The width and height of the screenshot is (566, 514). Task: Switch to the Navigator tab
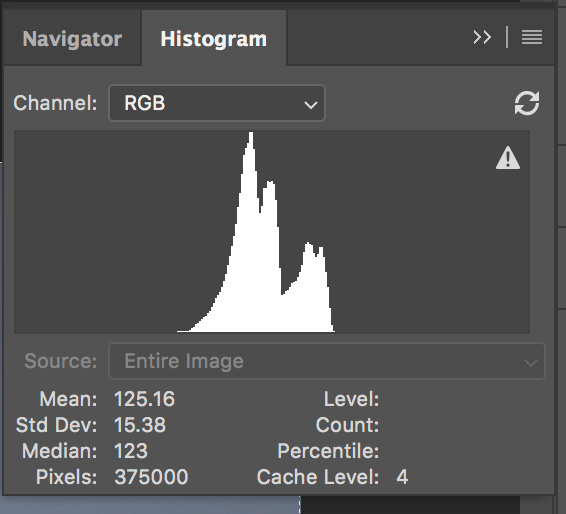72,39
